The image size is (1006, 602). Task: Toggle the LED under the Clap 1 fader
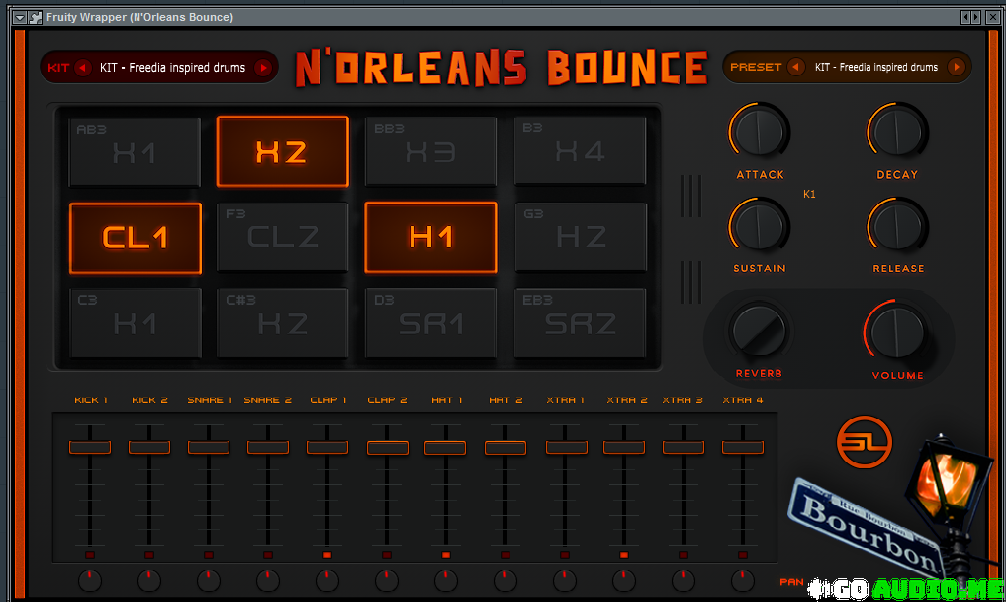327,554
